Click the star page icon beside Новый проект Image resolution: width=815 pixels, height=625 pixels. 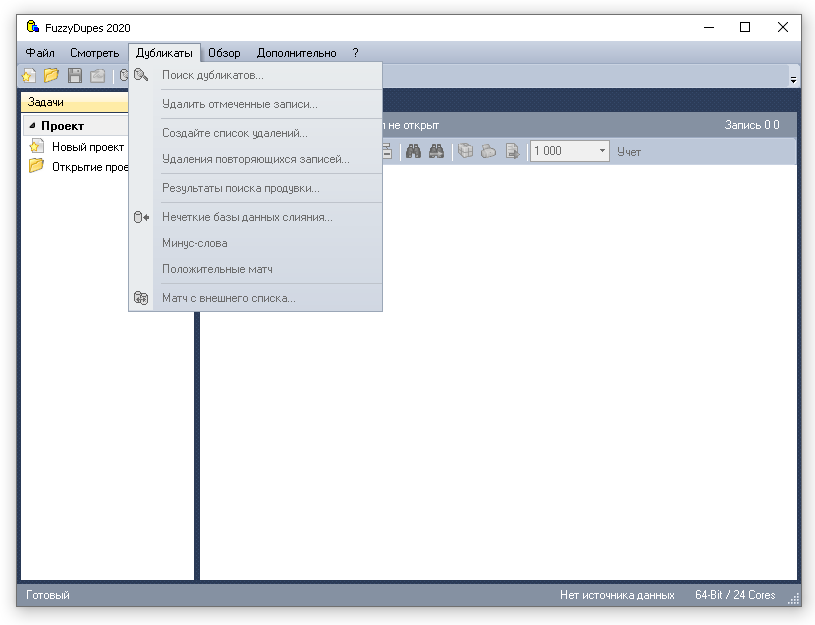(36, 147)
